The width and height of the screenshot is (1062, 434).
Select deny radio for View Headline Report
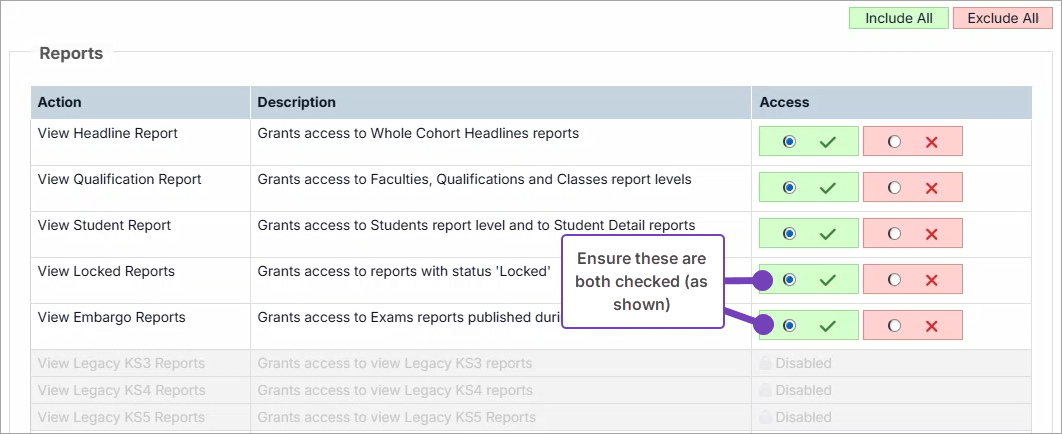coord(894,142)
